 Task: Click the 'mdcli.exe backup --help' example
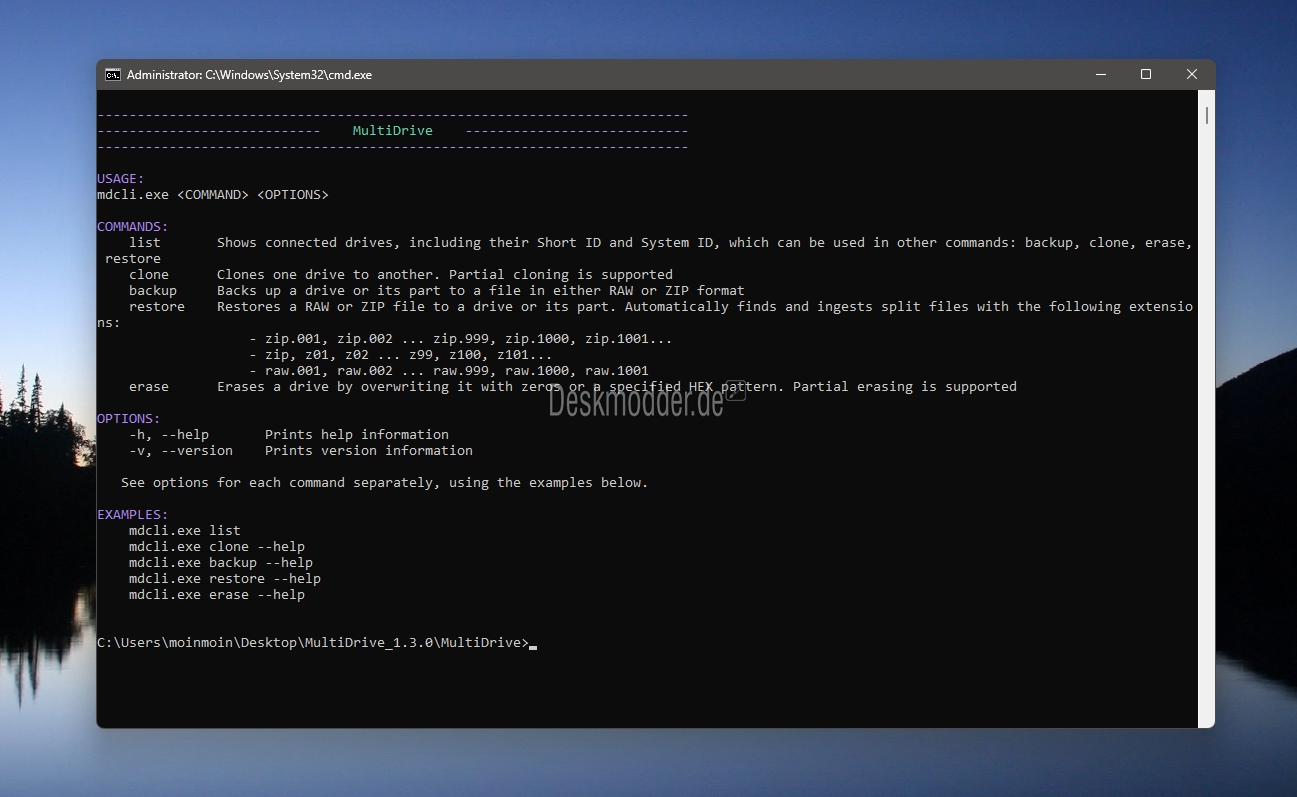(220, 563)
